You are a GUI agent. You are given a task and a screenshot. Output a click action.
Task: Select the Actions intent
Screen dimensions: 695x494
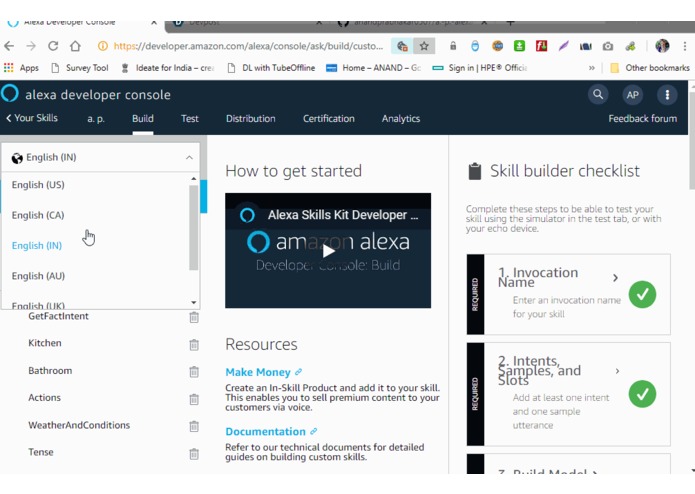(x=44, y=398)
